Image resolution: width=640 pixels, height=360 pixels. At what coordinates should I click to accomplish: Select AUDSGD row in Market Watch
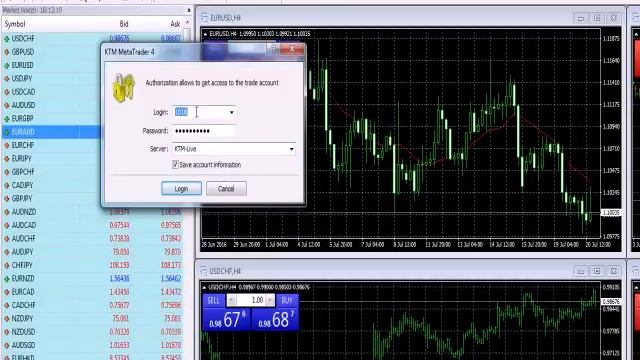[x=92, y=345]
